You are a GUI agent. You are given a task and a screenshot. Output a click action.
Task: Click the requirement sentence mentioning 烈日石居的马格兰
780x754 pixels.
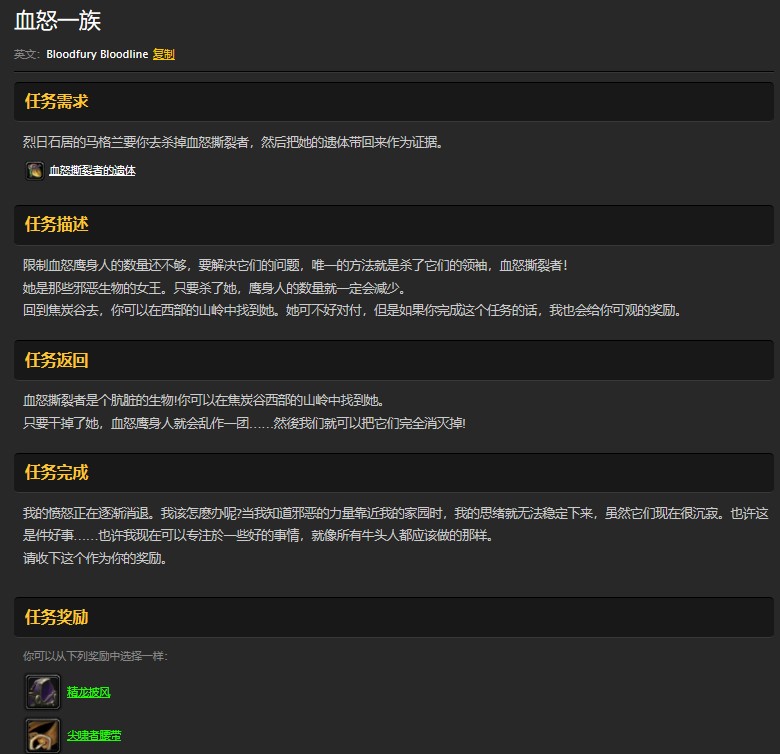click(x=233, y=142)
